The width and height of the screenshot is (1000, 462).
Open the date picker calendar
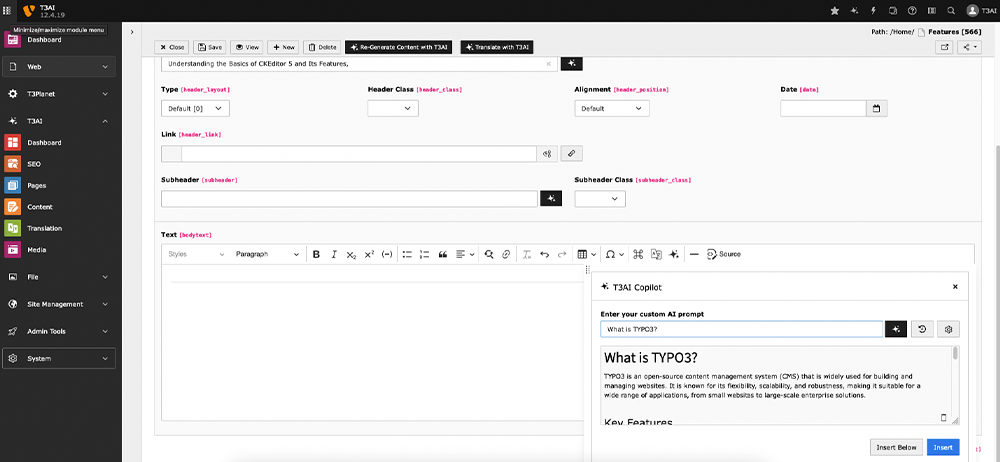[877, 108]
